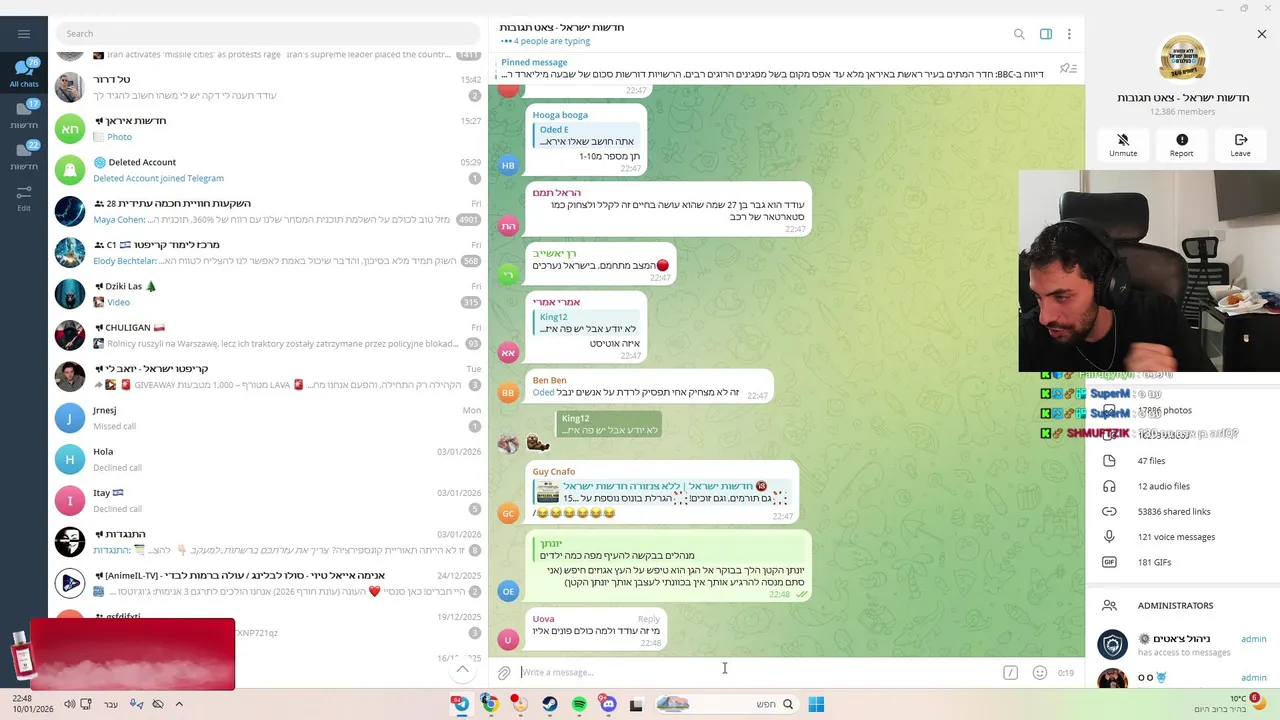This screenshot has width=1280, height=720.
Task: Open the pinned messages list icon
Action: point(1068,68)
